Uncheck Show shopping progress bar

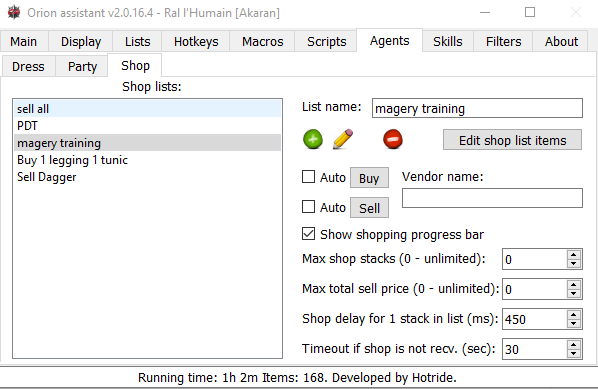tap(308, 234)
